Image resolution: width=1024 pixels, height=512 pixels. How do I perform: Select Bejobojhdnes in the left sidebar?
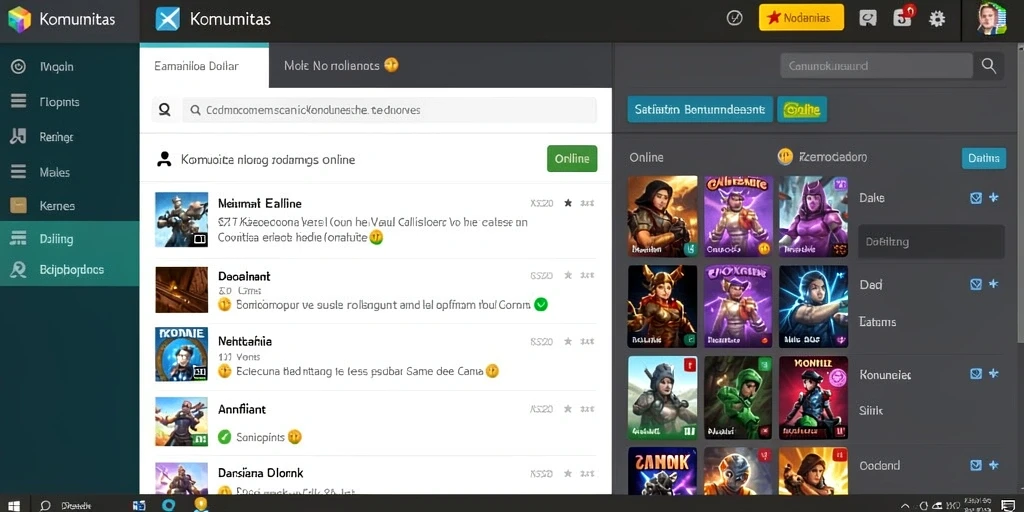(x=69, y=270)
